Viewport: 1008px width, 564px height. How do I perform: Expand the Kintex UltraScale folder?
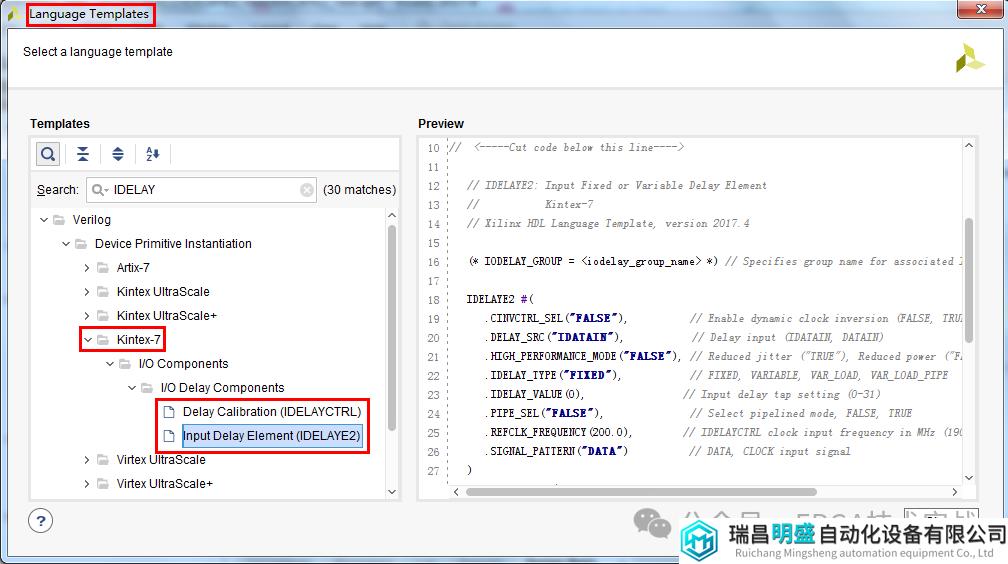click(x=87, y=292)
